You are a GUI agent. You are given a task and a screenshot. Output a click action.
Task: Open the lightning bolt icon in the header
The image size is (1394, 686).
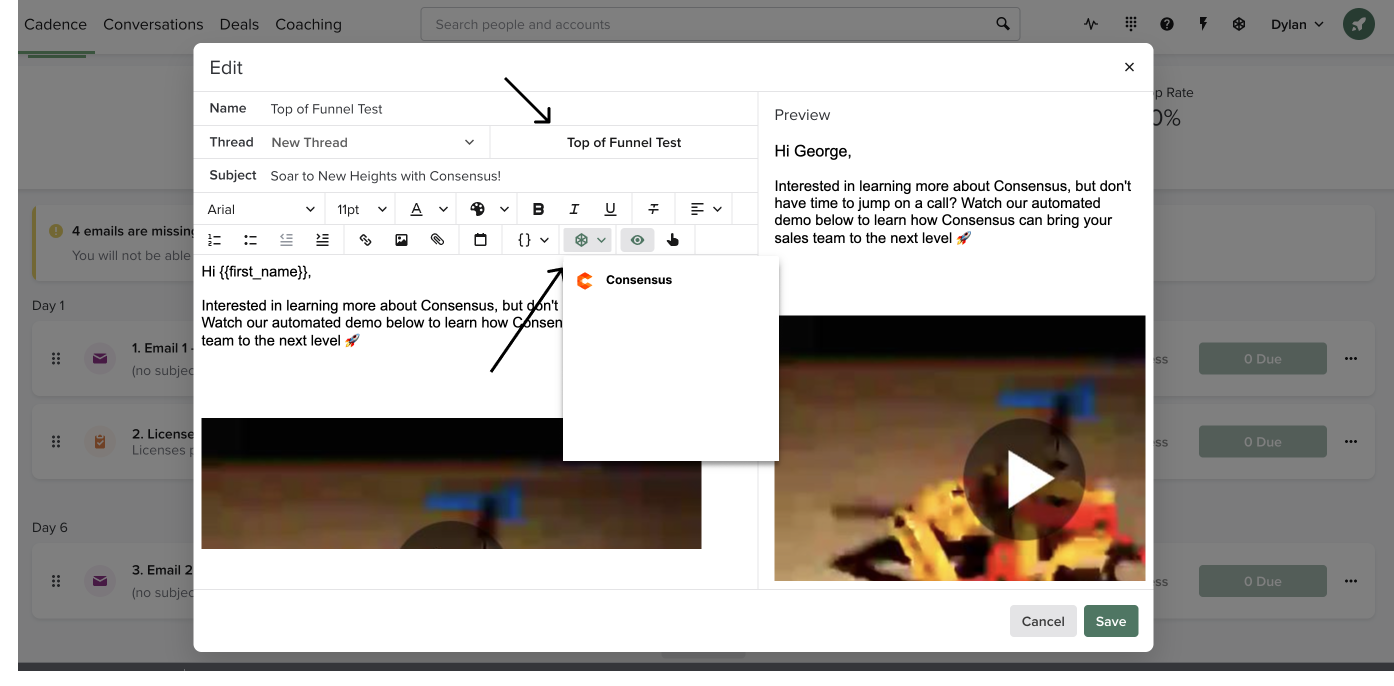pos(1203,24)
